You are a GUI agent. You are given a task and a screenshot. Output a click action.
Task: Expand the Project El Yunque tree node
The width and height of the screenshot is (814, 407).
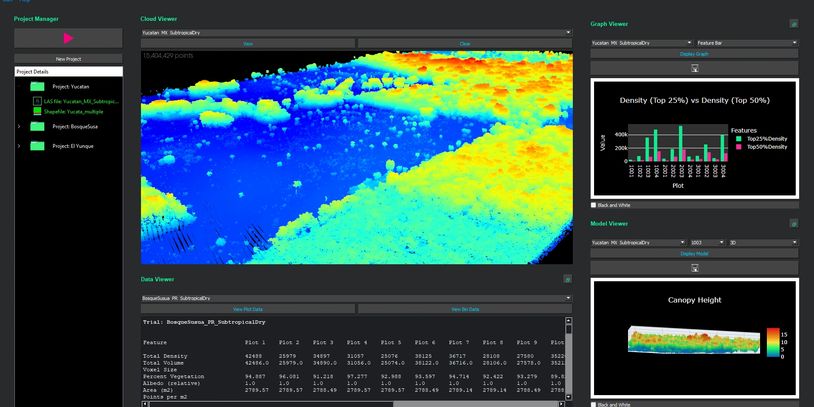(x=19, y=146)
